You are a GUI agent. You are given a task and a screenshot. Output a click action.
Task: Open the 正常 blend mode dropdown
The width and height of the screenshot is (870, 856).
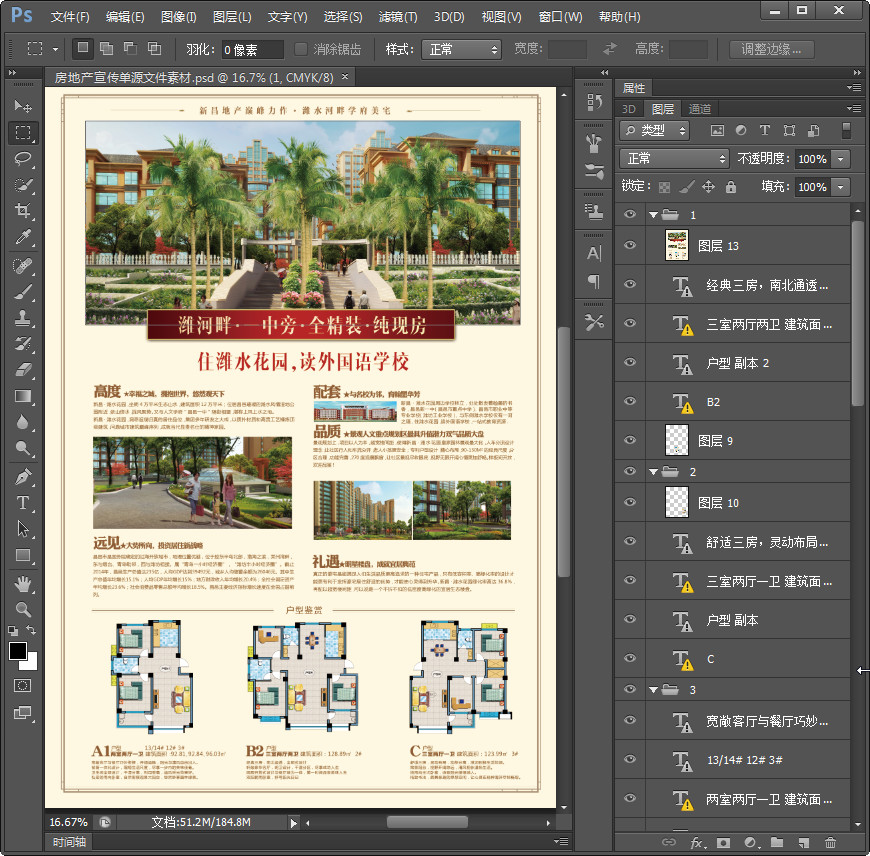pos(675,159)
